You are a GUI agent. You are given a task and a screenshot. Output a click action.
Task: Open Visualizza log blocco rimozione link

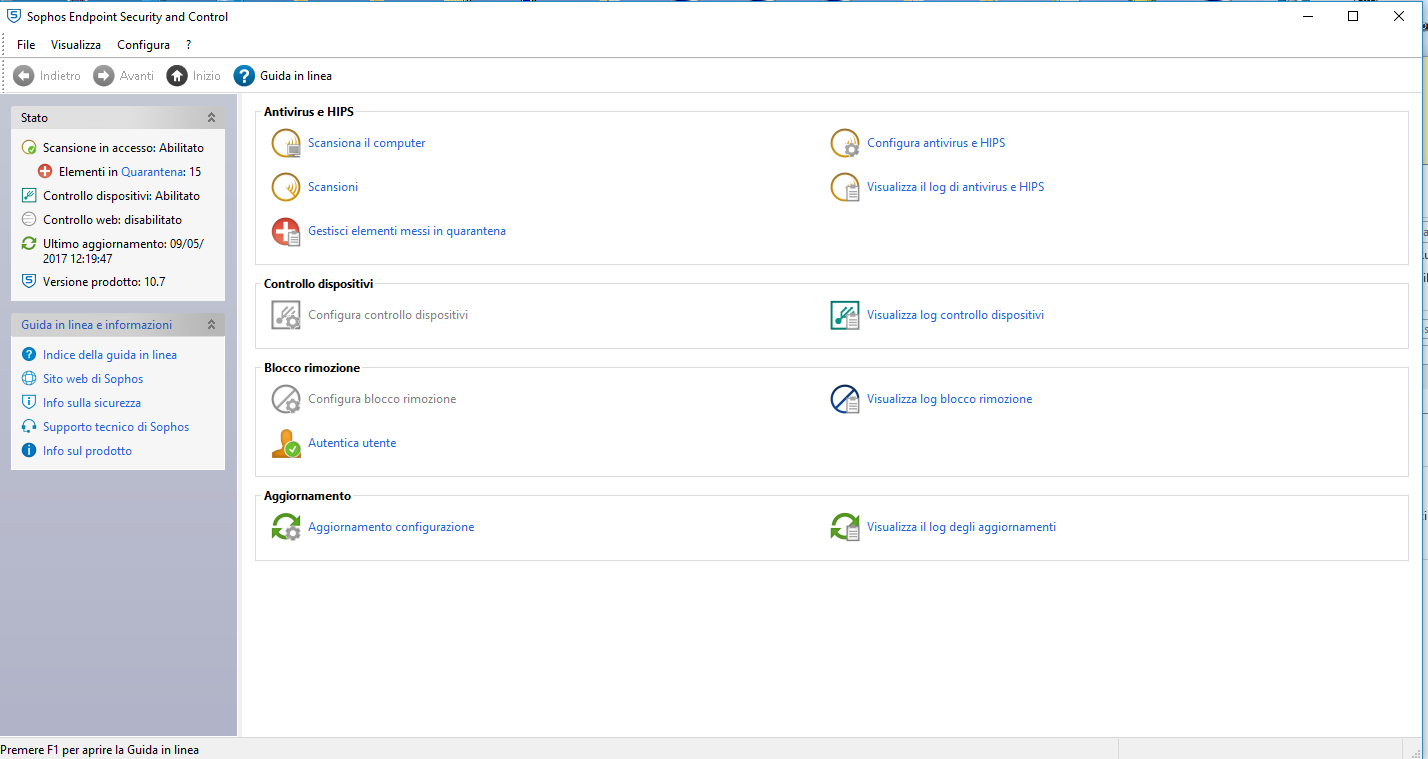click(949, 399)
